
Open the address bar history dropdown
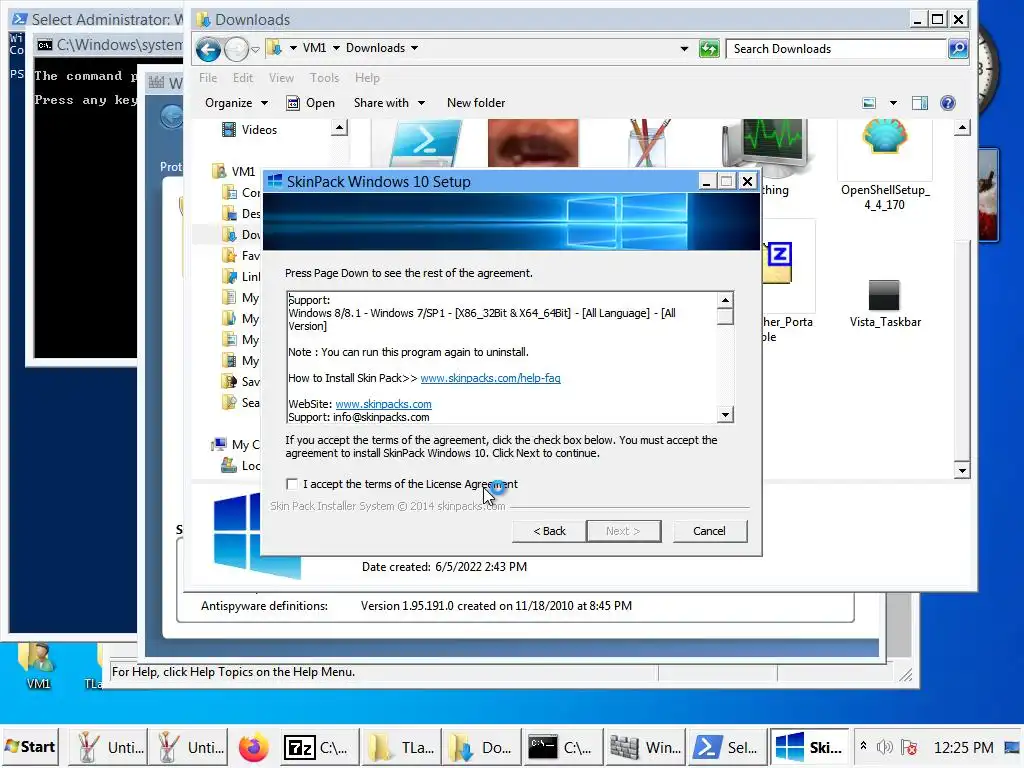pyautogui.click(x=684, y=49)
